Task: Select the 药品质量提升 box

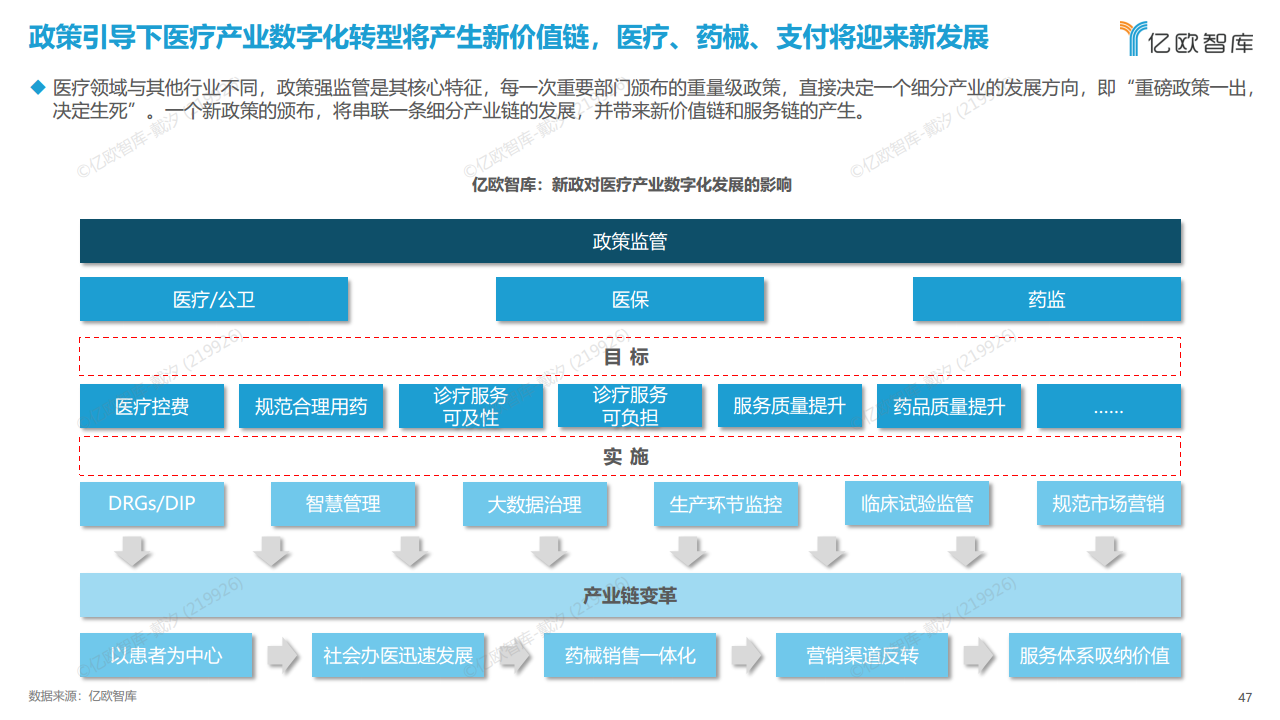Action: pyautogui.click(x=949, y=406)
